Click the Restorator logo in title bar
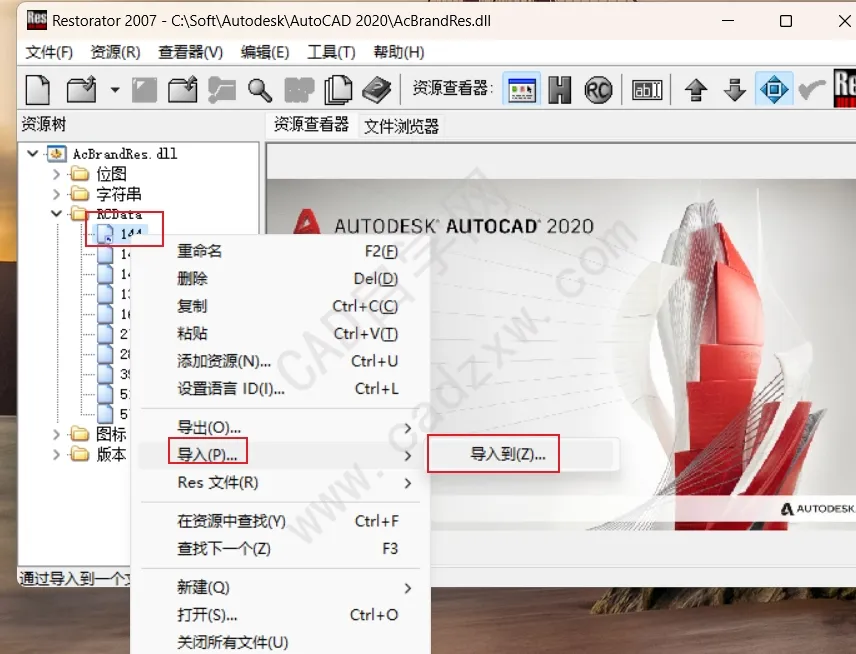Image resolution: width=856 pixels, height=654 pixels. (x=37, y=20)
